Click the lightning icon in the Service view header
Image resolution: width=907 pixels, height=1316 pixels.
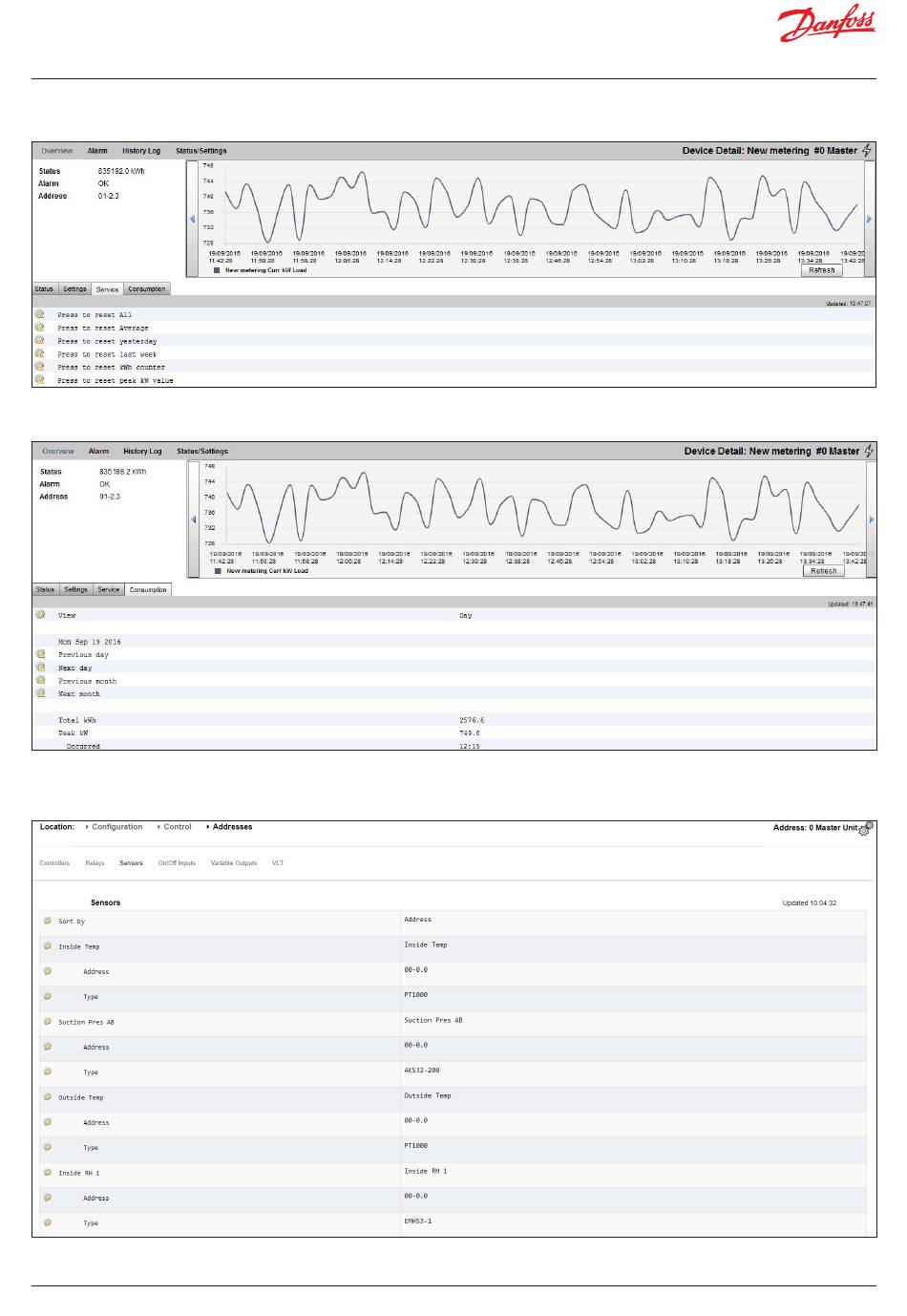867,151
